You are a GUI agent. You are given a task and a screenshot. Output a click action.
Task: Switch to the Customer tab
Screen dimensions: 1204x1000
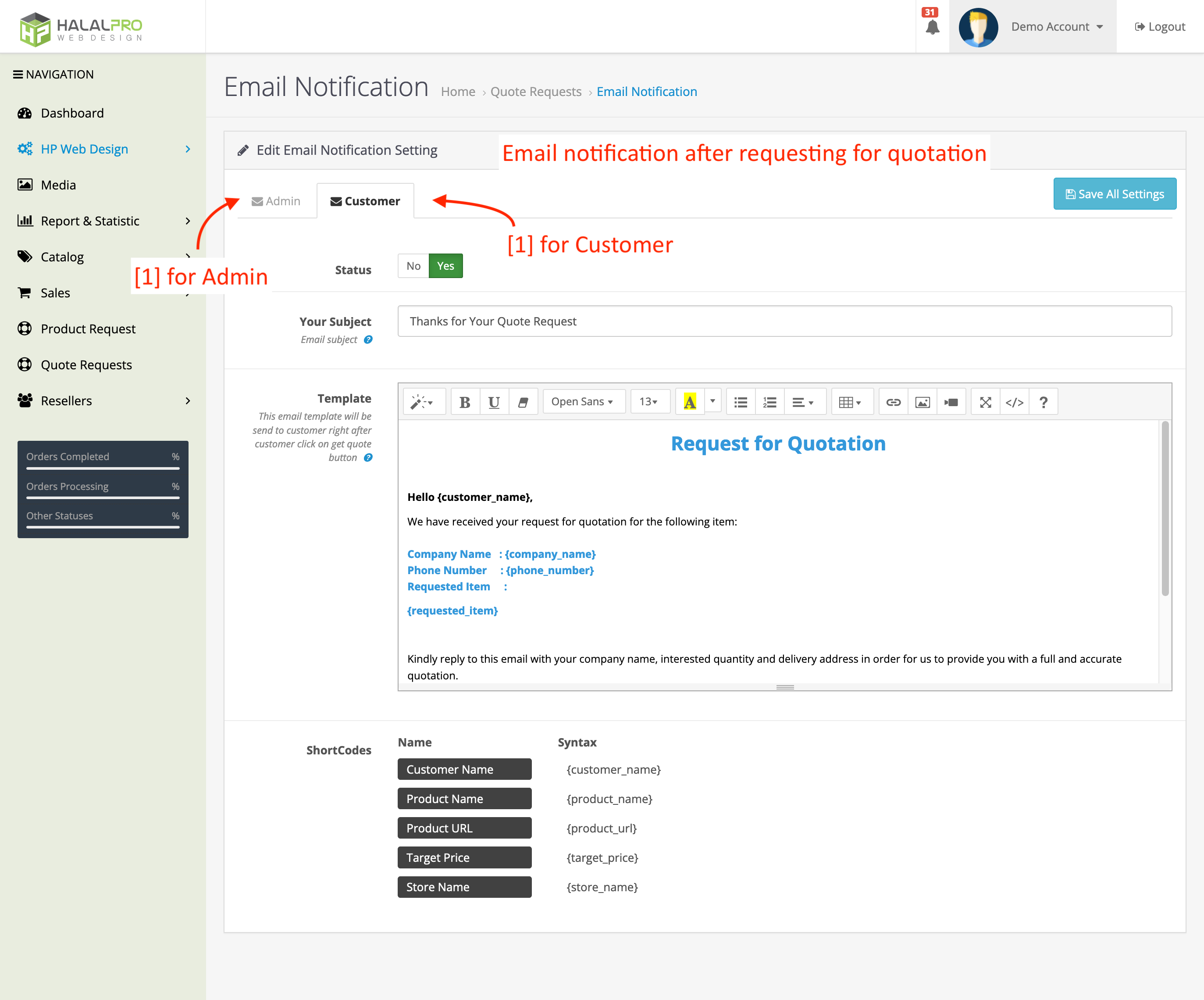coord(365,201)
